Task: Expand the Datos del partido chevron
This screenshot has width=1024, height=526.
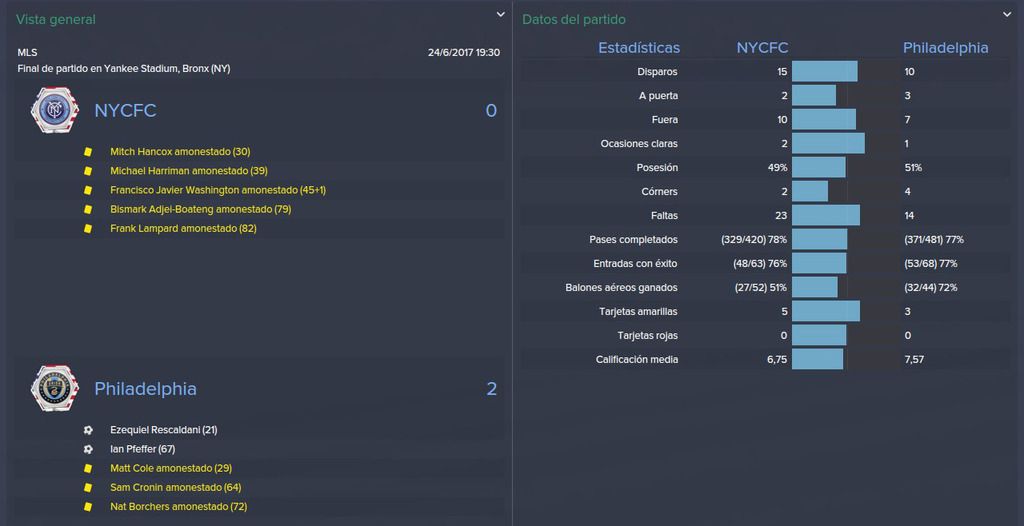Action: pyautogui.click(x=1007, y=14)
